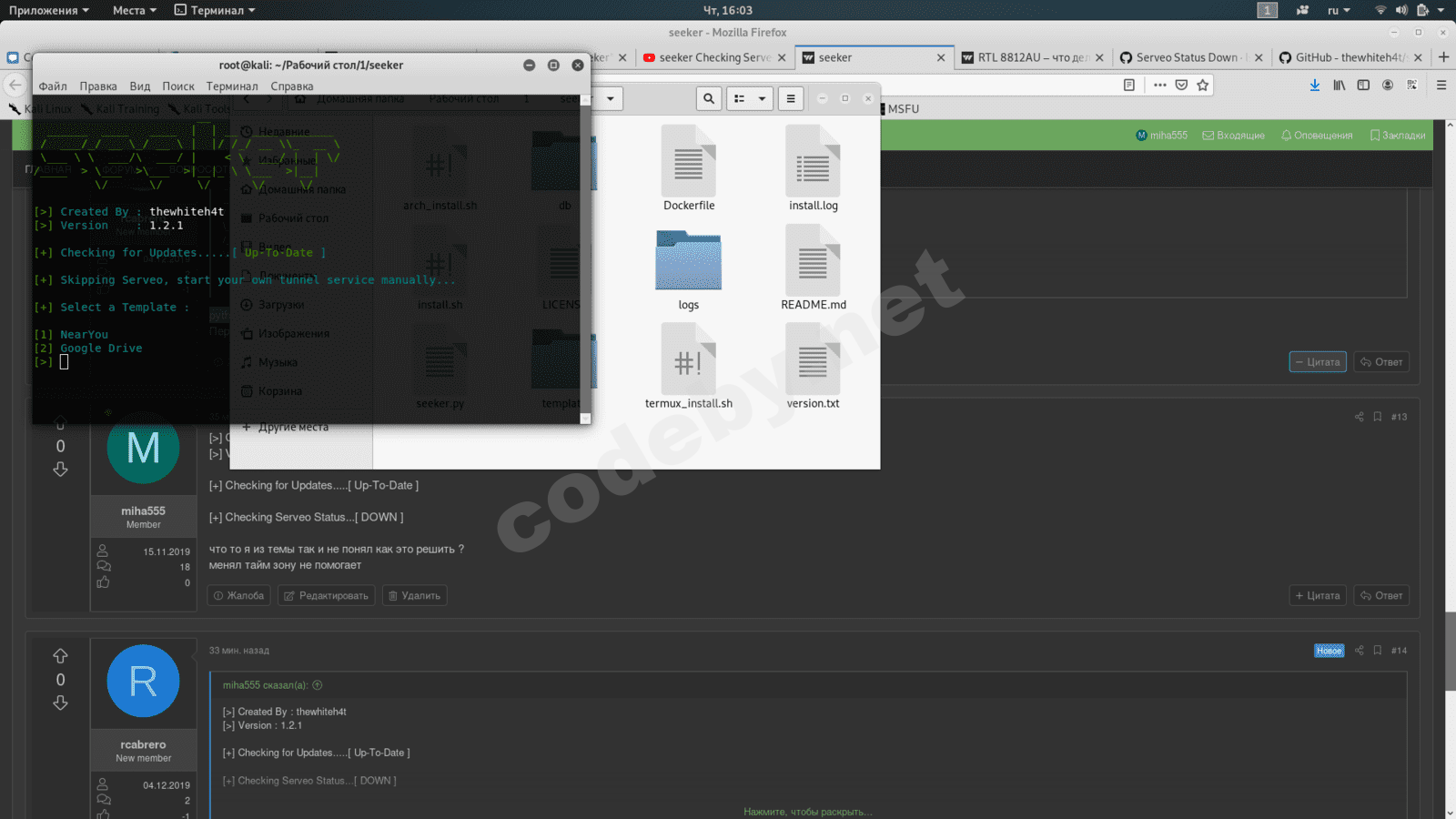Switch to Serveo Status Down tab

coord(1190,57)
